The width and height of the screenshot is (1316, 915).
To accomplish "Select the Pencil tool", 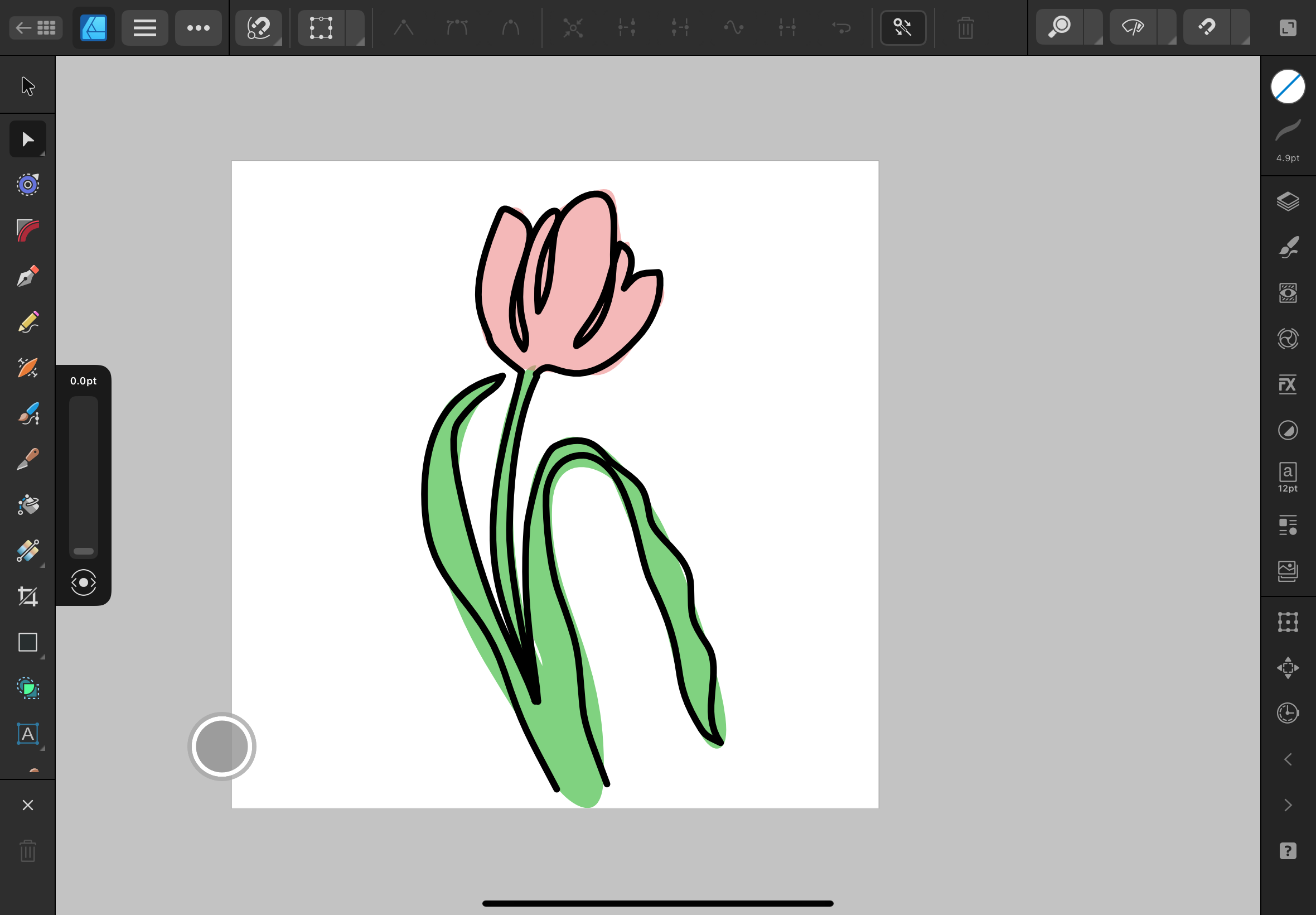I will click(27, 322).
